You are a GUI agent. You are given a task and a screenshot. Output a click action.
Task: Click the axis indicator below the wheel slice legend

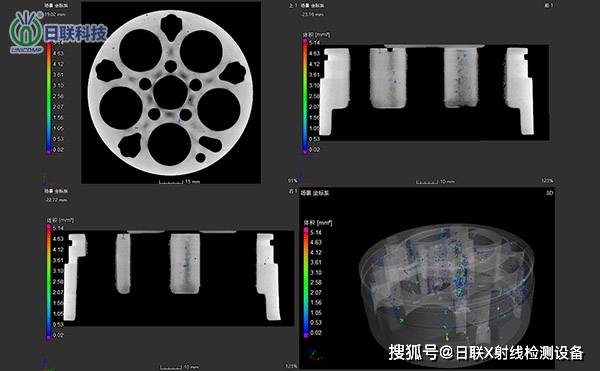coord(45,179)
